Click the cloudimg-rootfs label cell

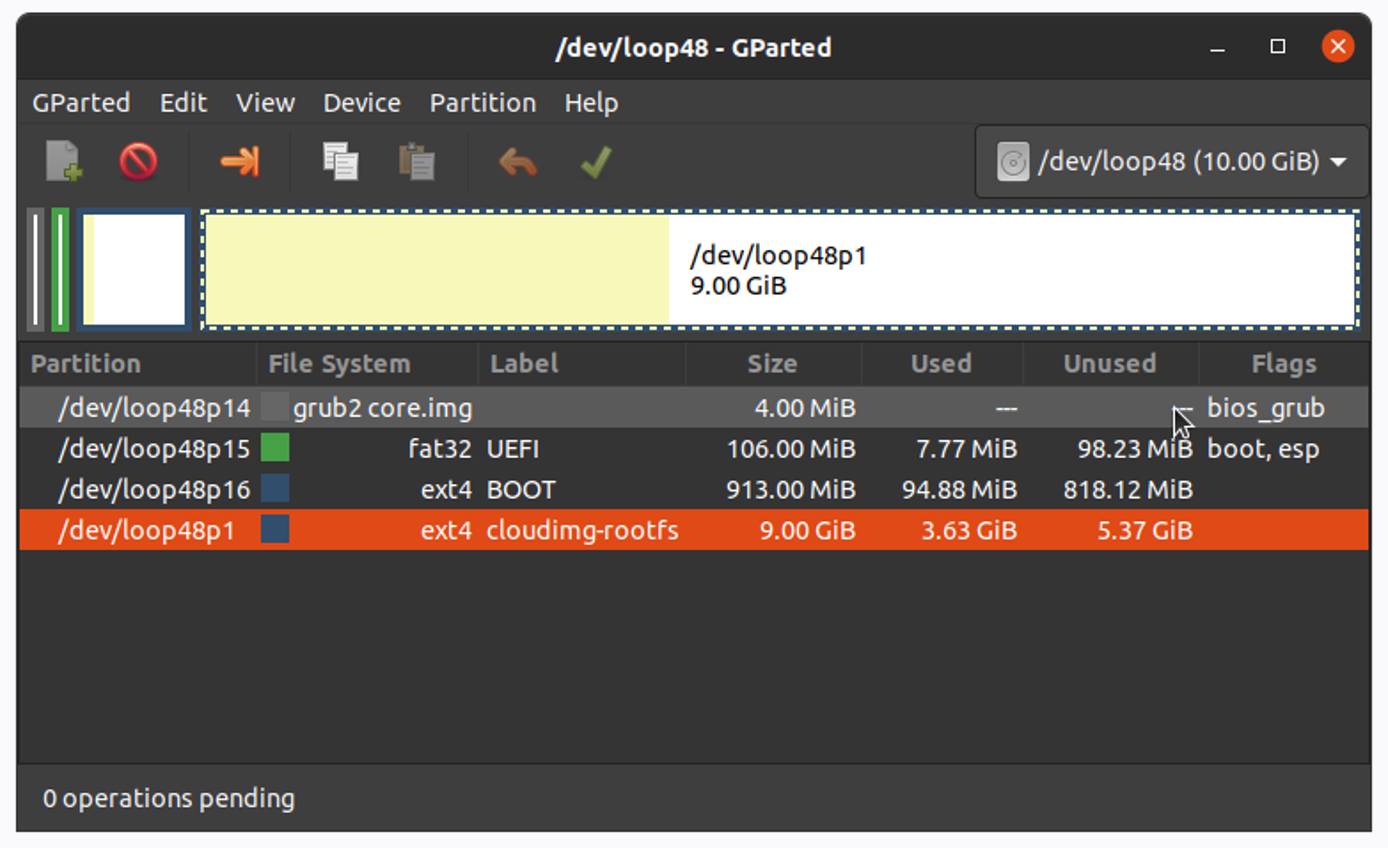582,530
